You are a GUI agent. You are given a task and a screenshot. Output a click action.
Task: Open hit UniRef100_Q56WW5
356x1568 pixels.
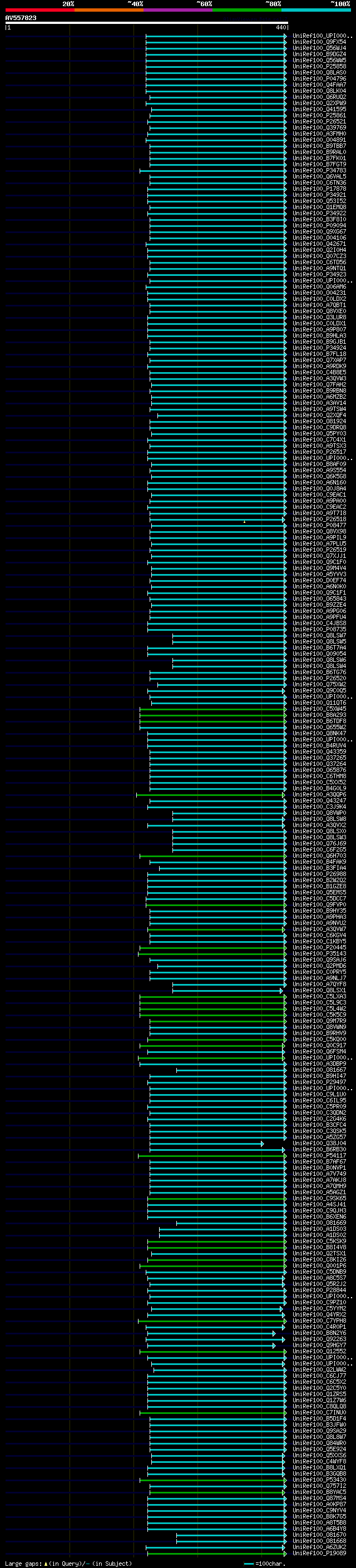click(319, 60)
